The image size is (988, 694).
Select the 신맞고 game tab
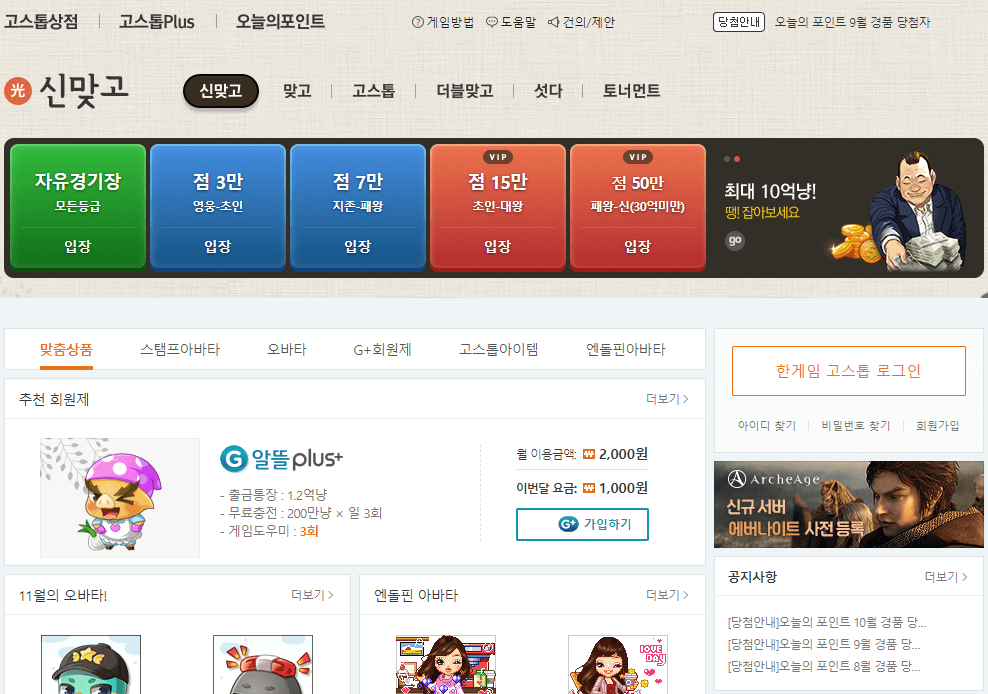(221, 91)
